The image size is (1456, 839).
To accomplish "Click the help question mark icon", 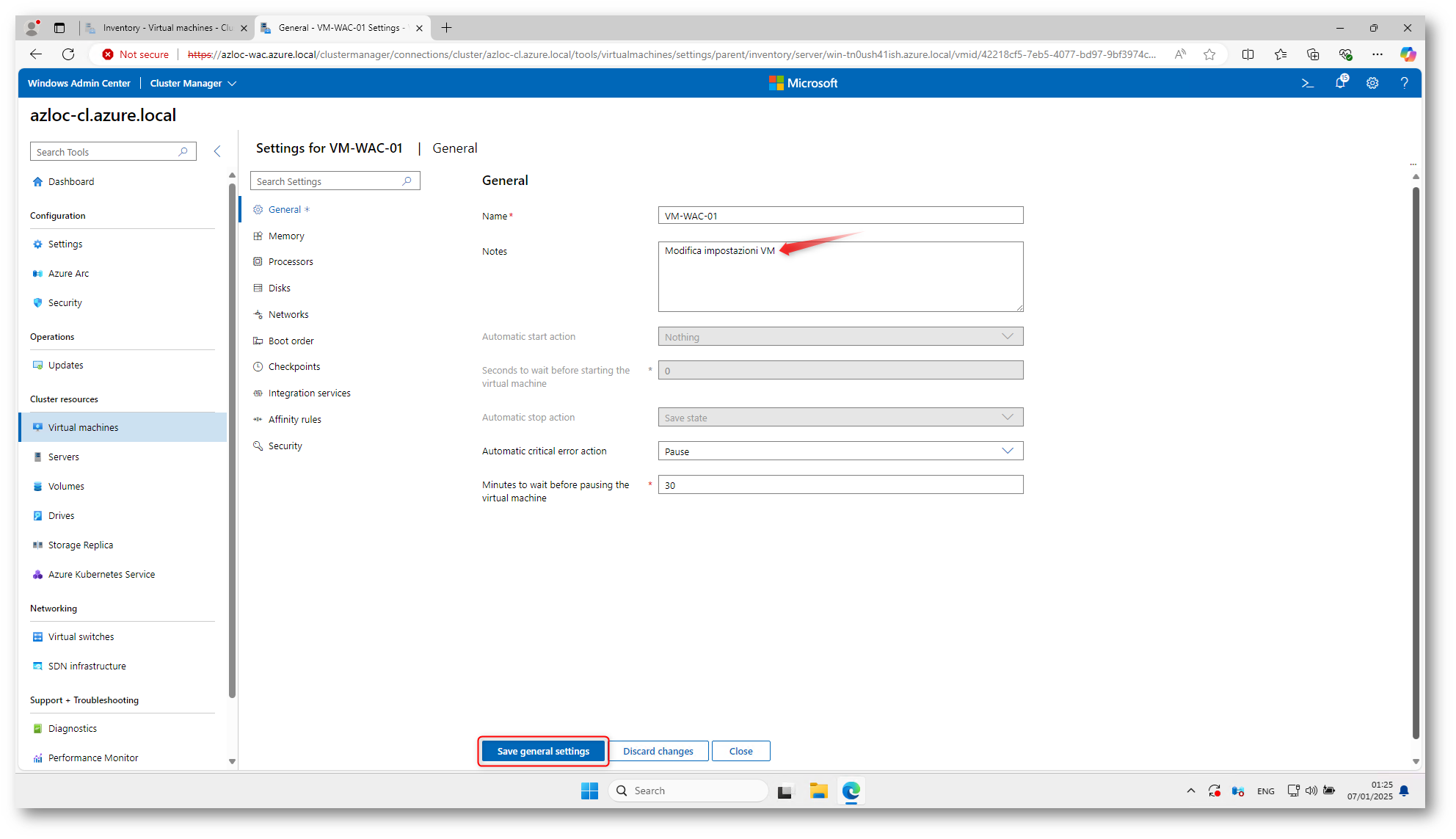I will click(1404, 83).
